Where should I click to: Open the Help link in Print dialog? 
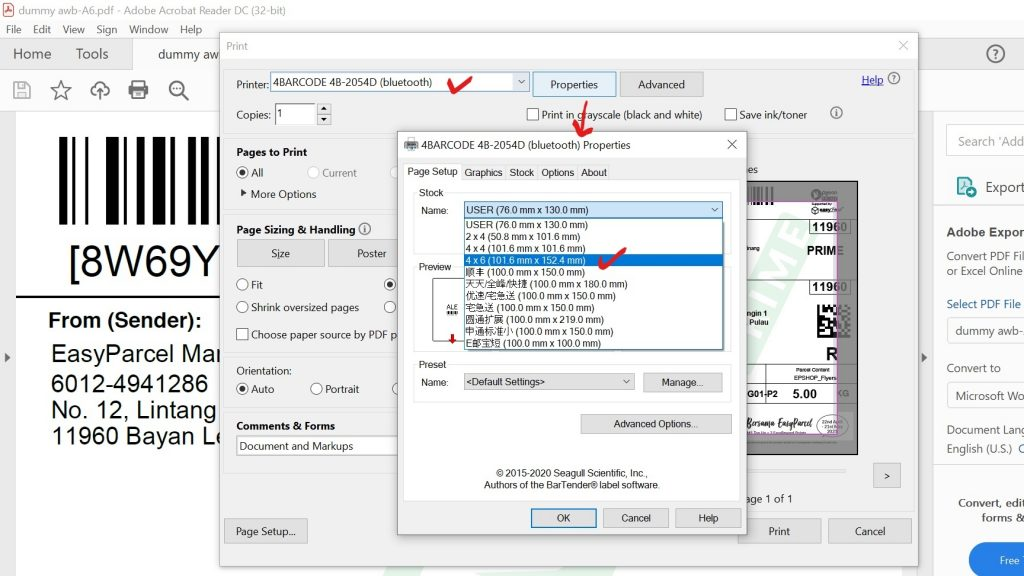(x=872, y=80)
